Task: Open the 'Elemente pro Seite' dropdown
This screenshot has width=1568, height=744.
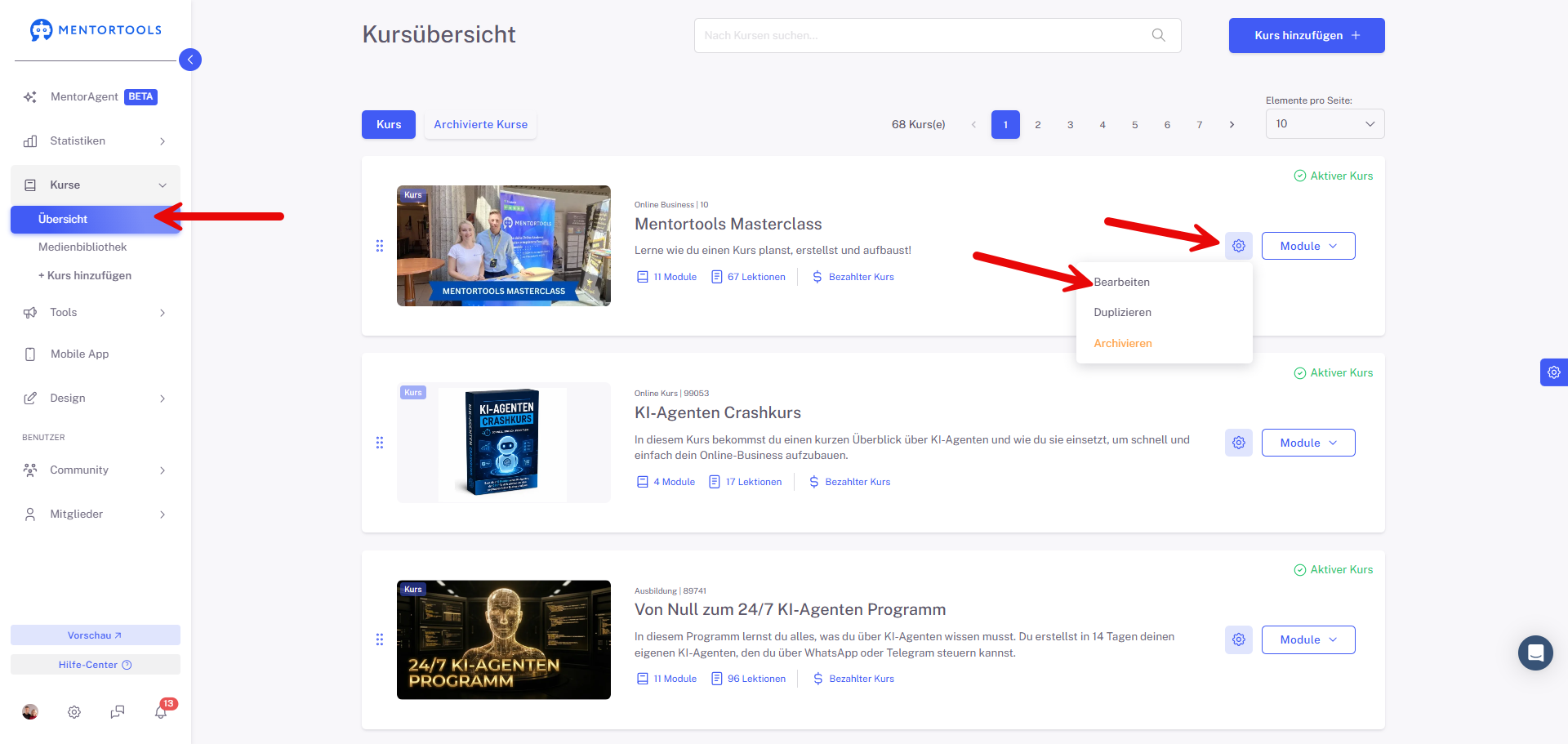Action: tap(1325, 123)
